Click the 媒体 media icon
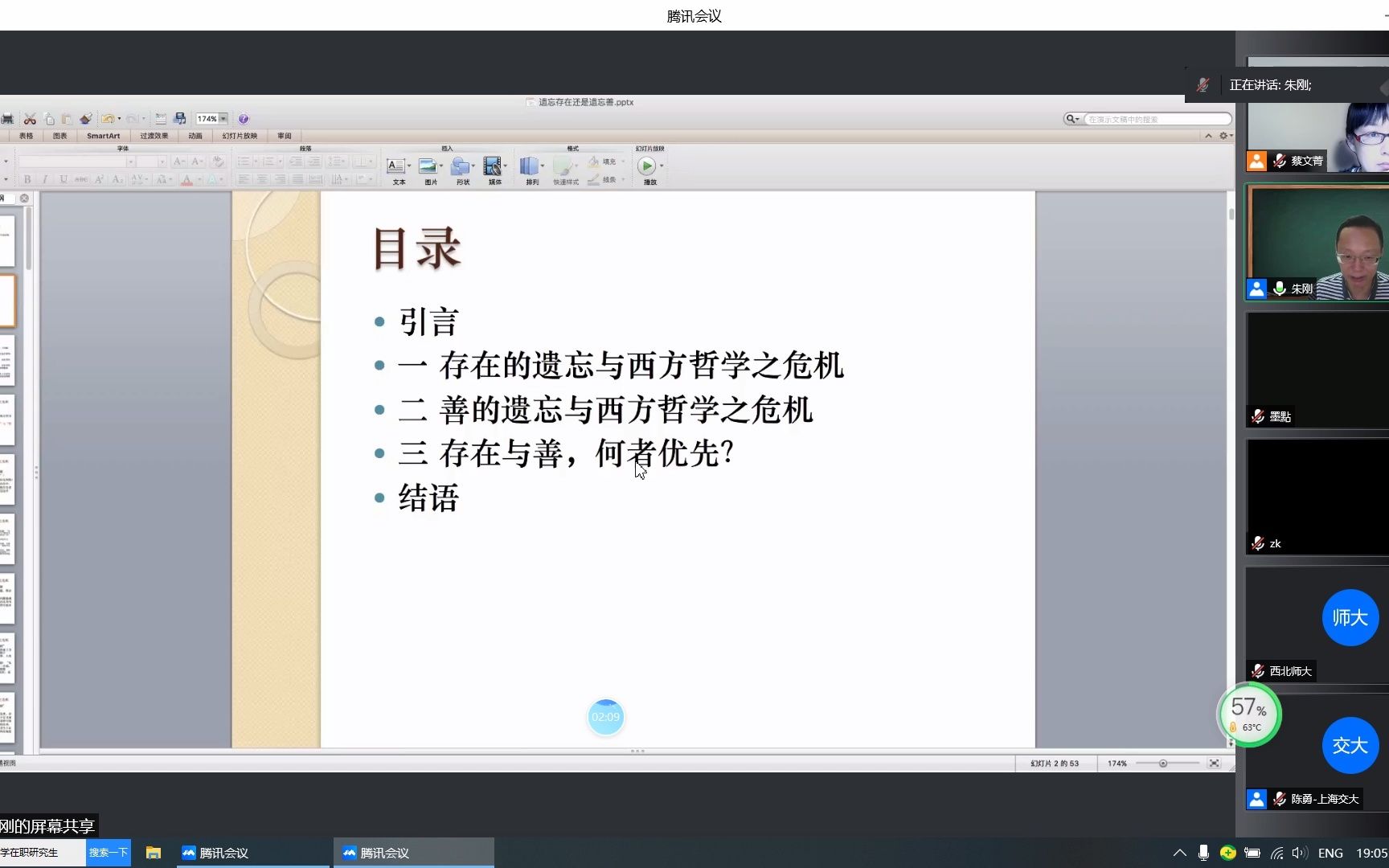Viewport: 1389px width, 868px height. [x=492, y=166]
